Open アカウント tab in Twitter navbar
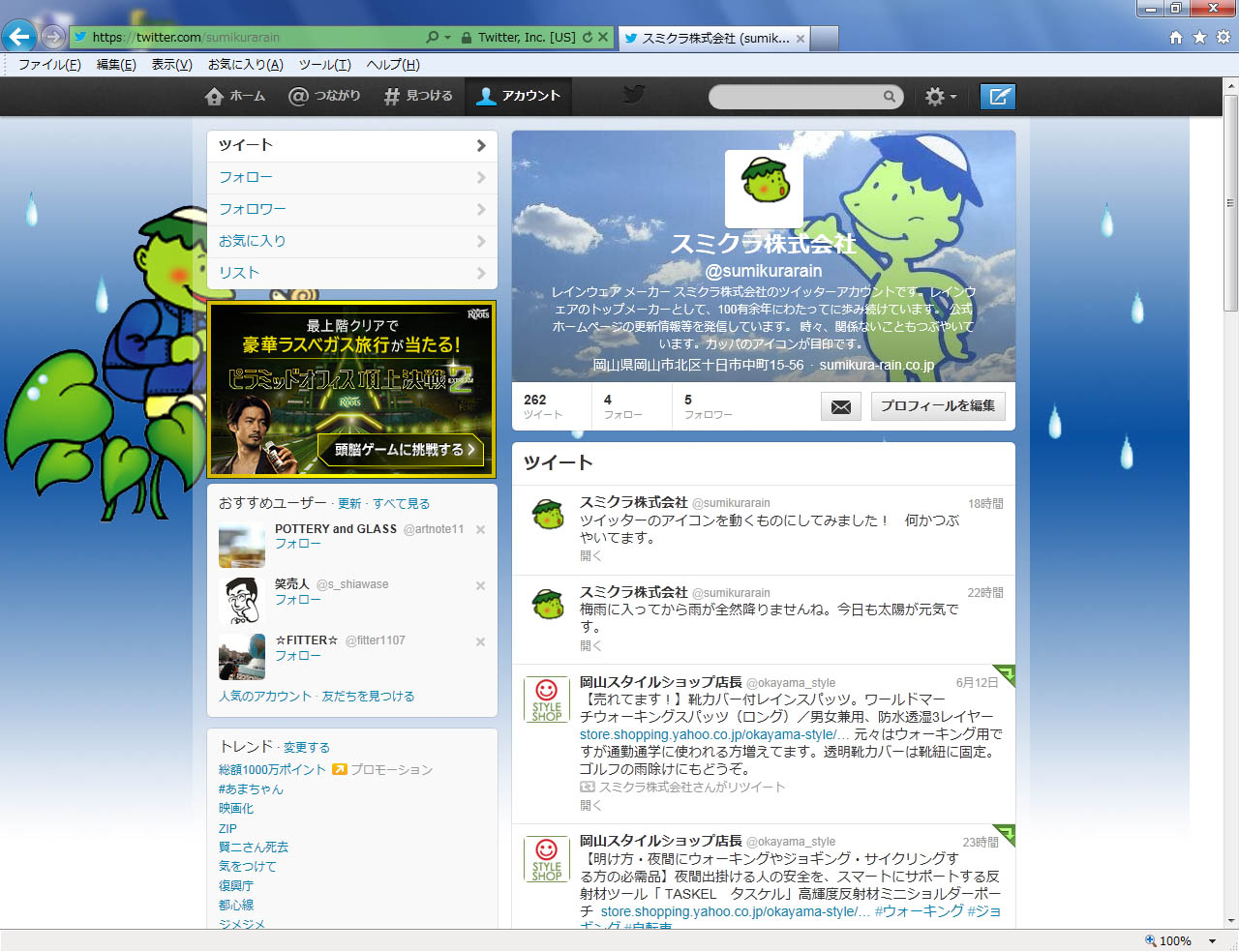This screenshot has height=952, width=1239. tap(519, 96)
